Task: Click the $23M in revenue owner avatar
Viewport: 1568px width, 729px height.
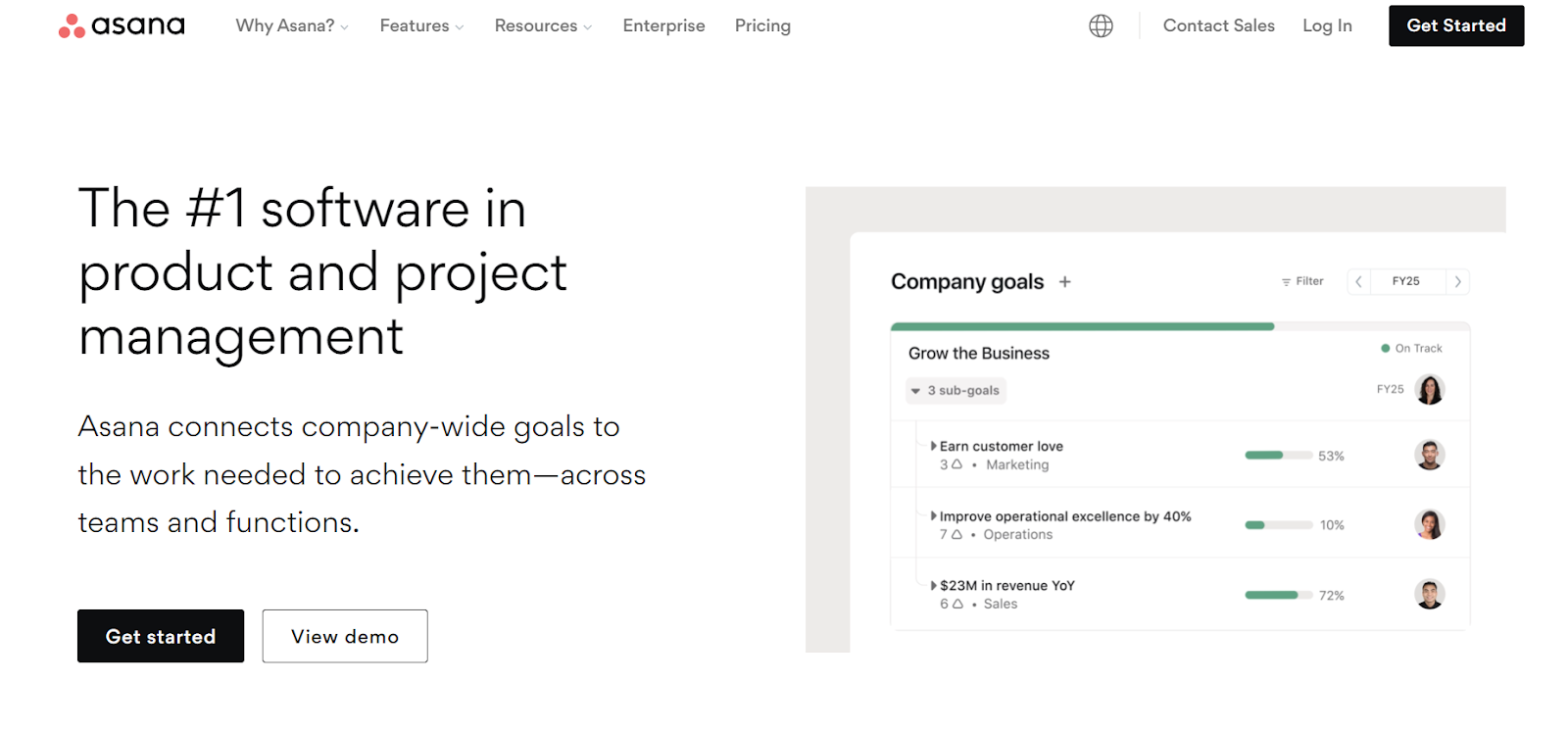Action: 1430,595
